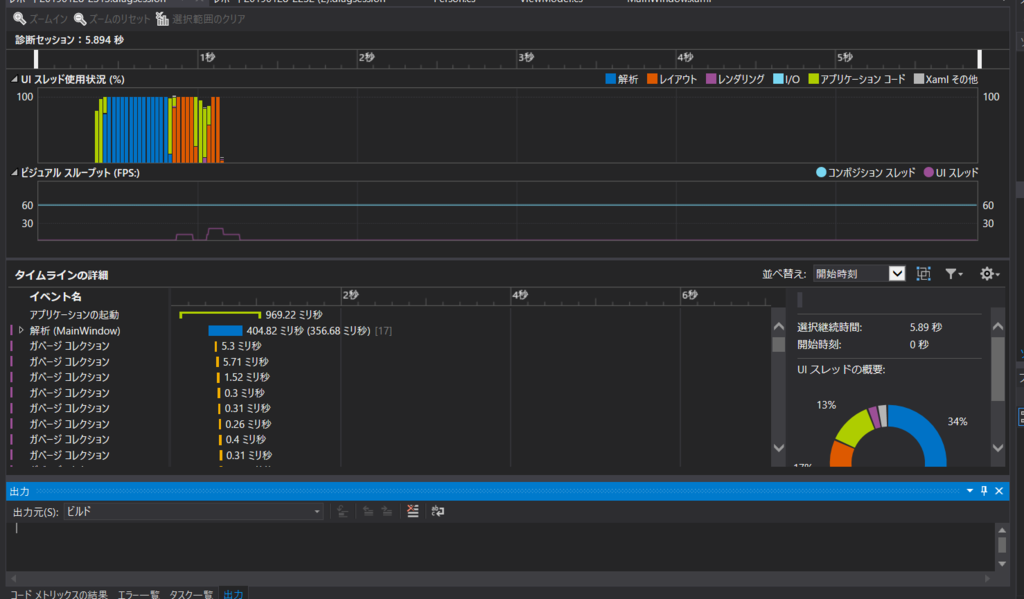Click the レイアウト orange legend swatch
Viewport: 1024px width, 599px height.
[652, 79]
